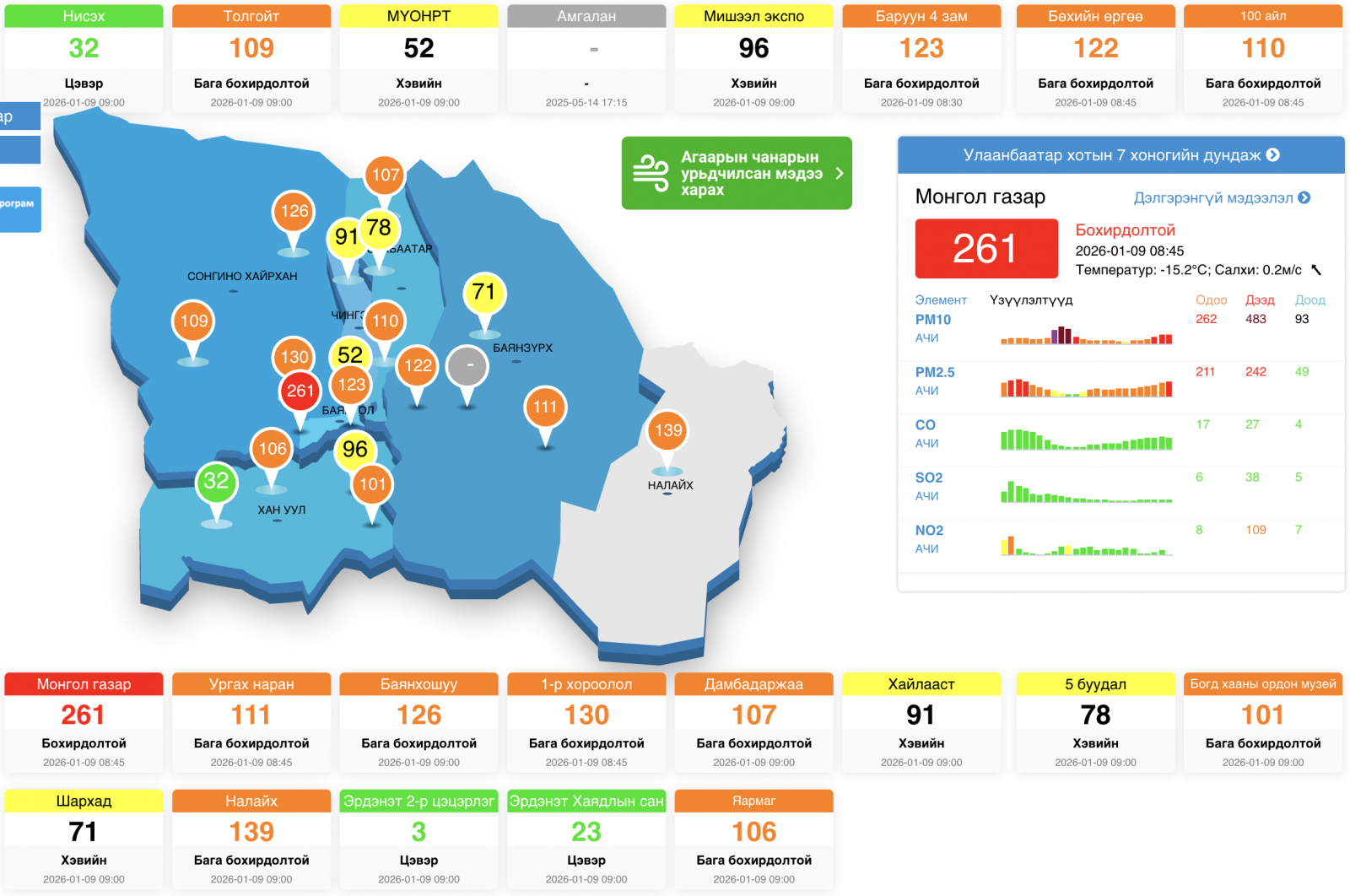Click the orange 111 map pin

(x=545, y=408)
